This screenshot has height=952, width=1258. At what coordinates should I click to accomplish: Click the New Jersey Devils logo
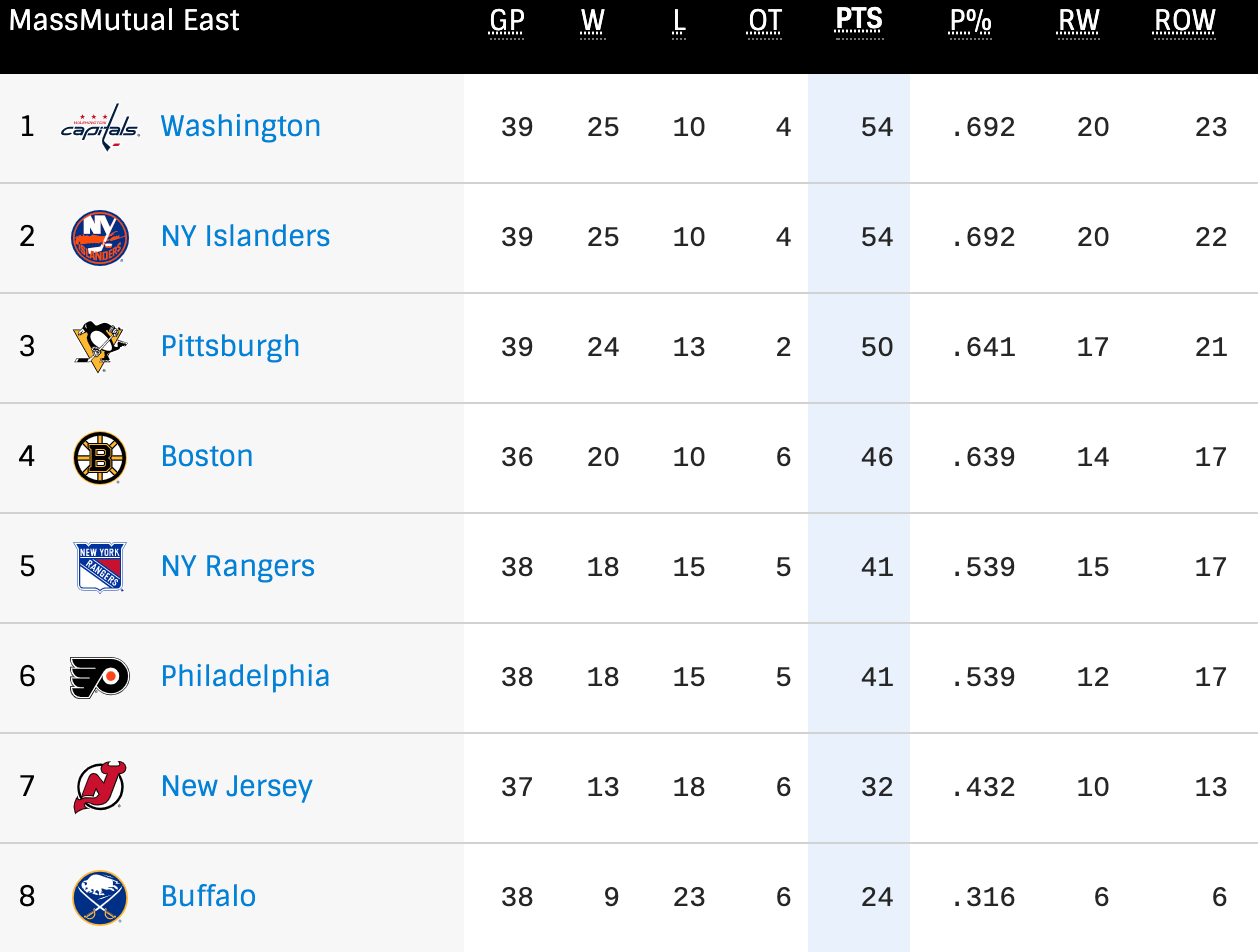100,787
